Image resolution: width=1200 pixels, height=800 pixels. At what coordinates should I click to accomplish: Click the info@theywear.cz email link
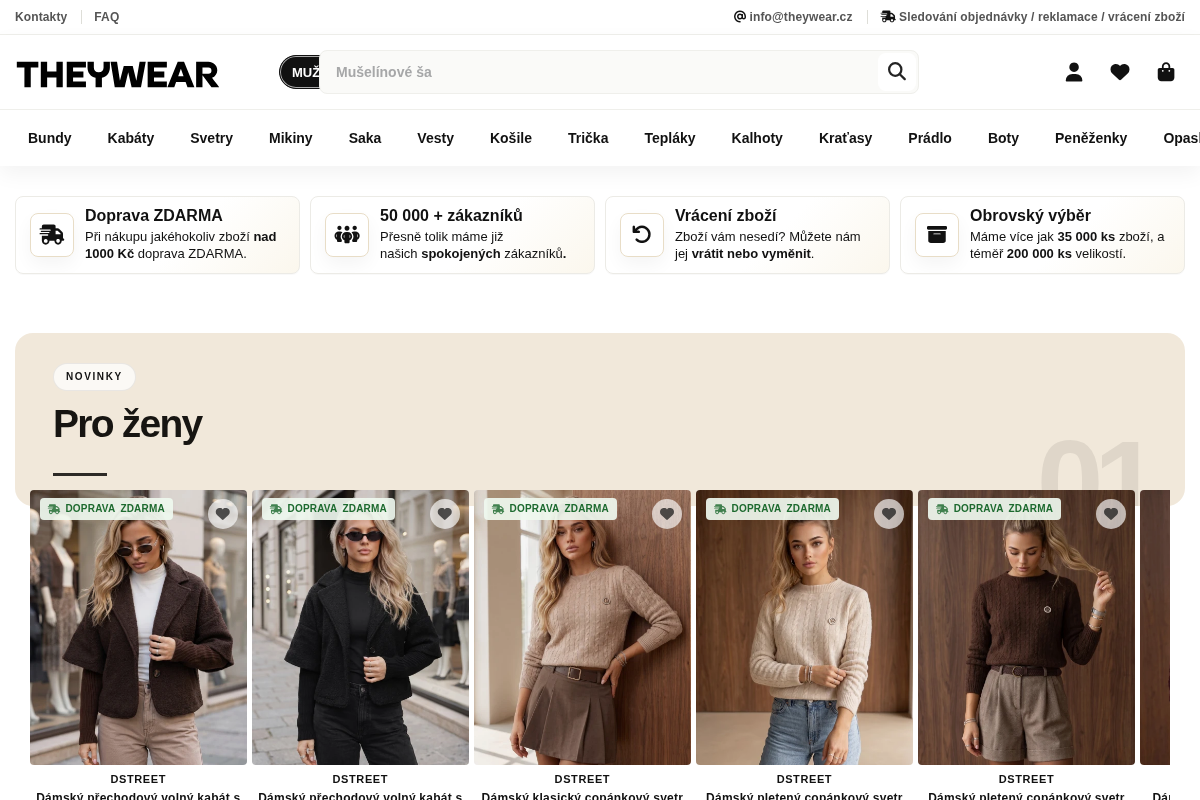pyautogui.click(x=793, y=17)
